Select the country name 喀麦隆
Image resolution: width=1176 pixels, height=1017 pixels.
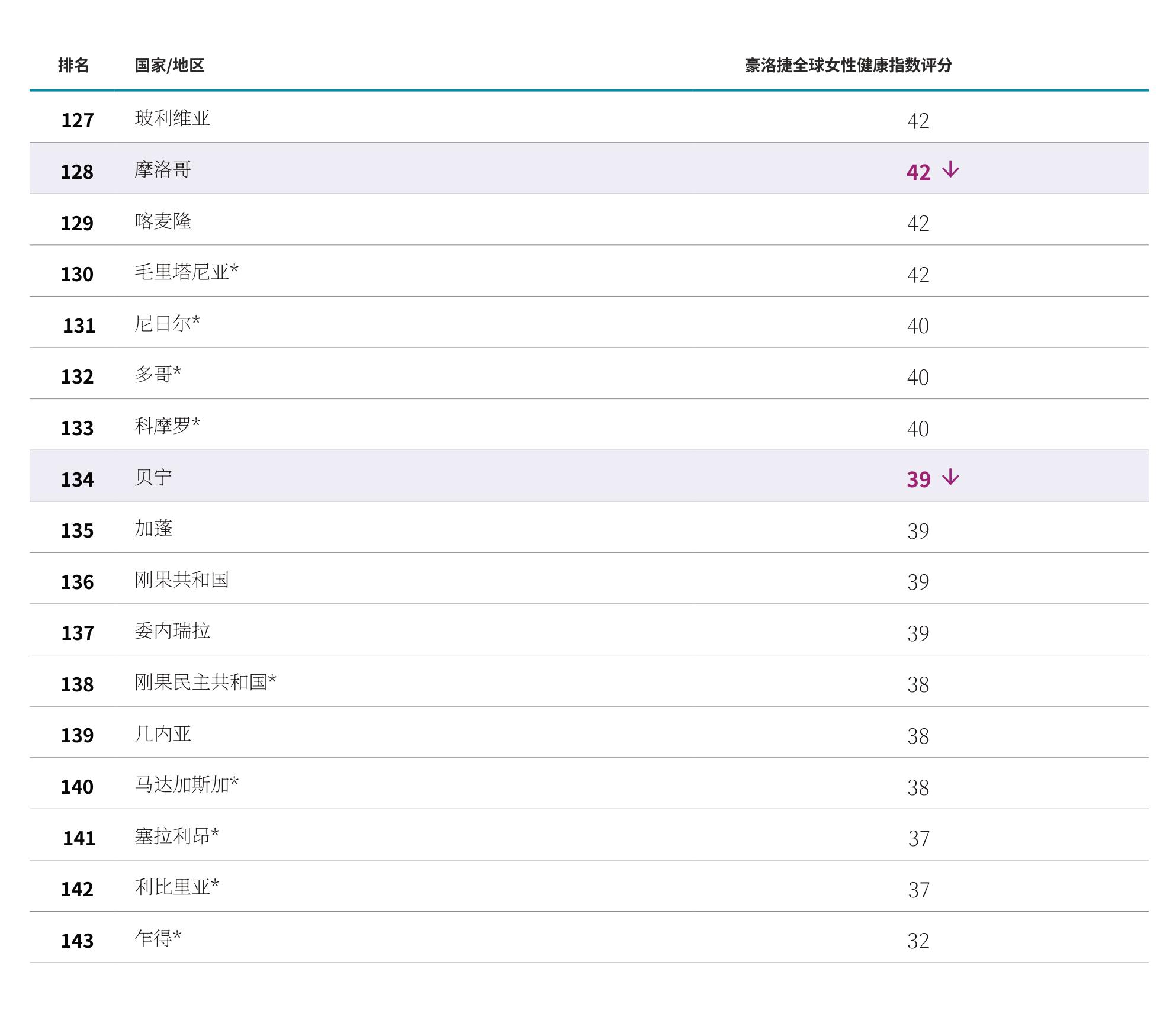163,221
